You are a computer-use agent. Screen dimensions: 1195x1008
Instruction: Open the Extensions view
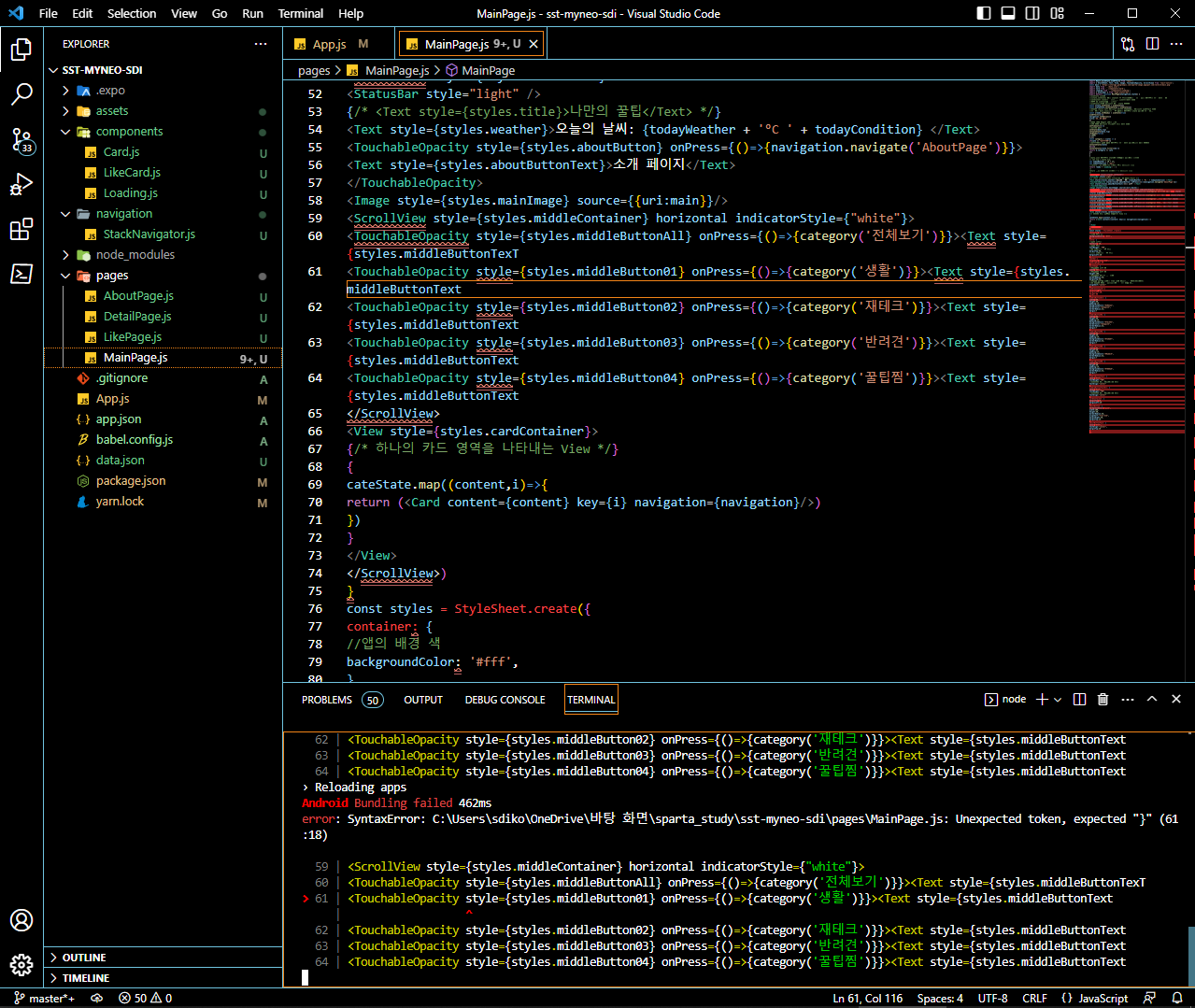[21, 229]
